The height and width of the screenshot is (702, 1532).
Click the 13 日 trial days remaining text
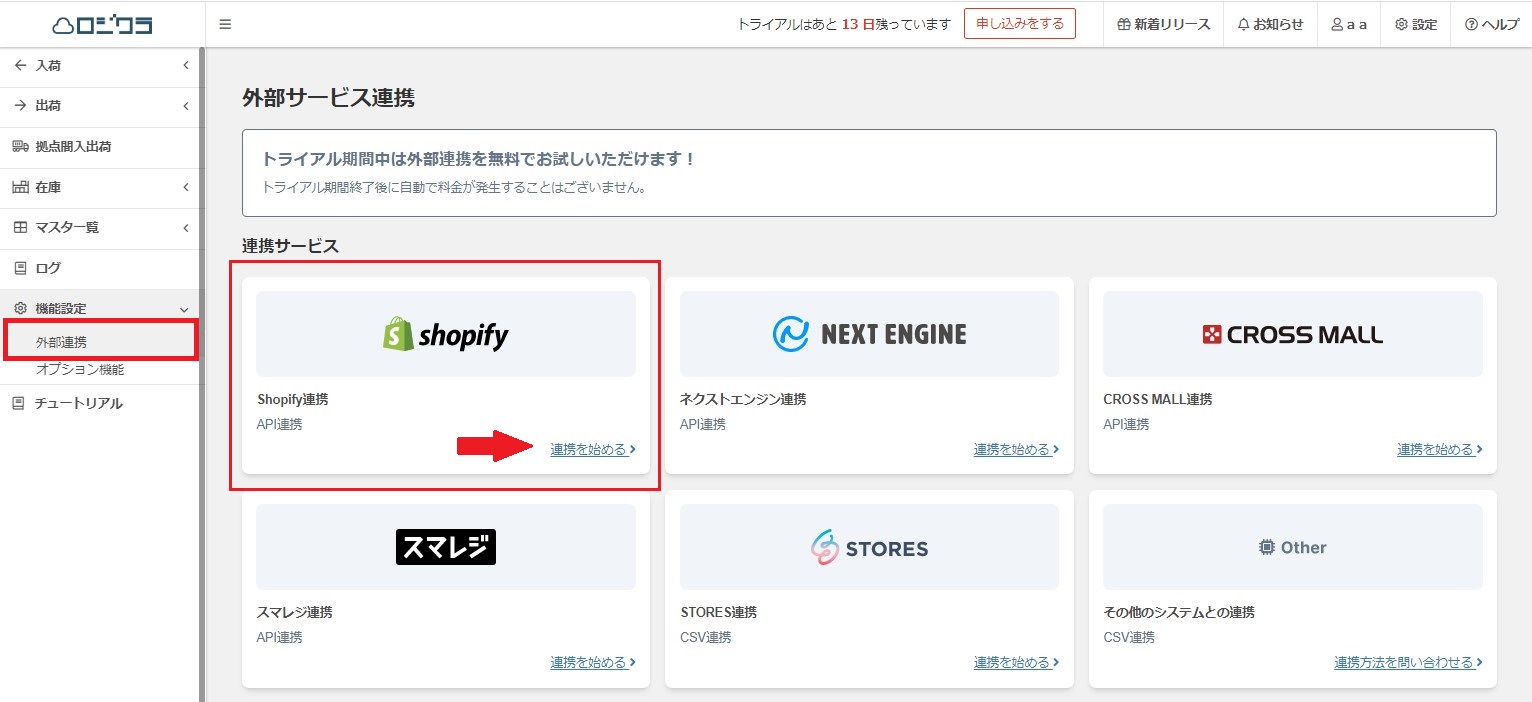[x=859, y=24]
